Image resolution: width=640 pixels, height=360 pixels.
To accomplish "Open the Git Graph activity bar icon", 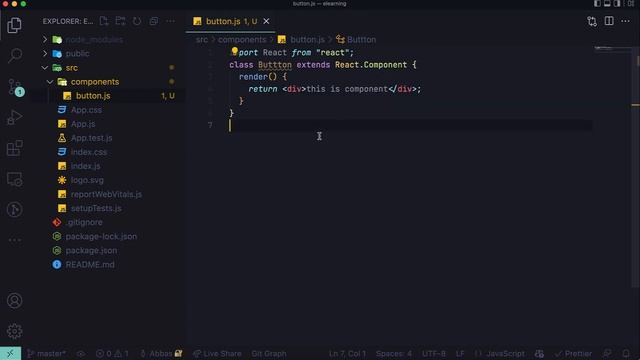I will click(15, 209).
